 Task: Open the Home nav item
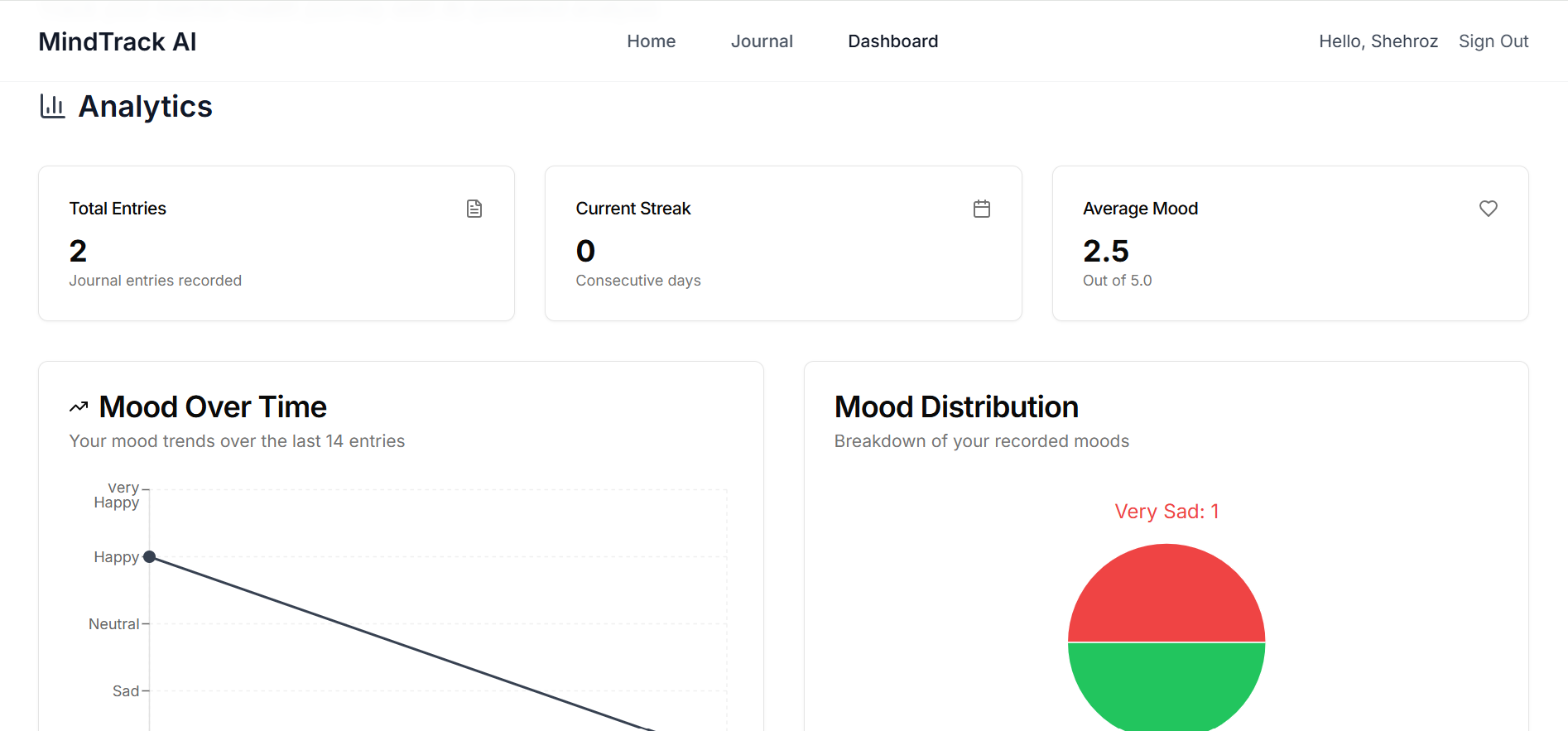click(652, 41)
